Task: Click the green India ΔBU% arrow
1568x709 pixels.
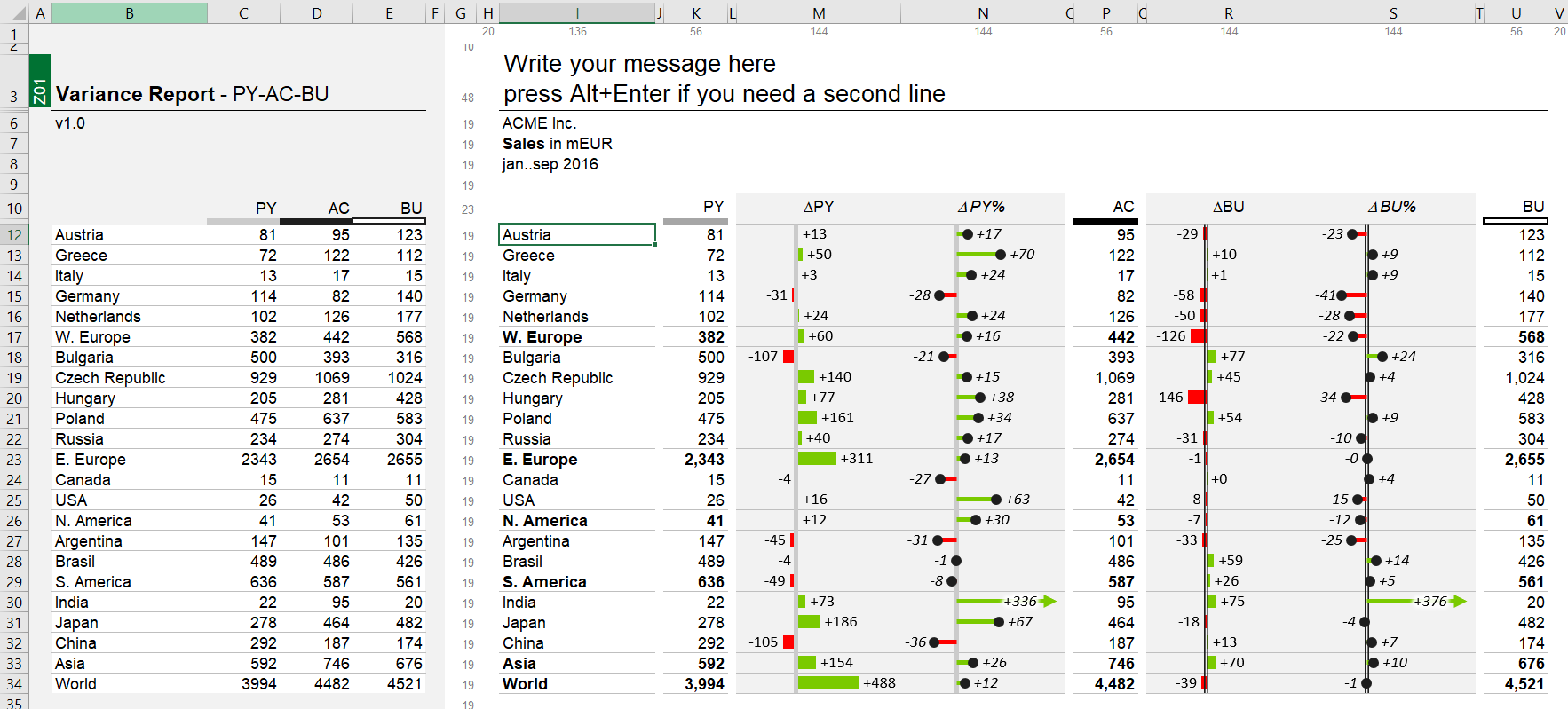Action: click(x=1458, y=602)
